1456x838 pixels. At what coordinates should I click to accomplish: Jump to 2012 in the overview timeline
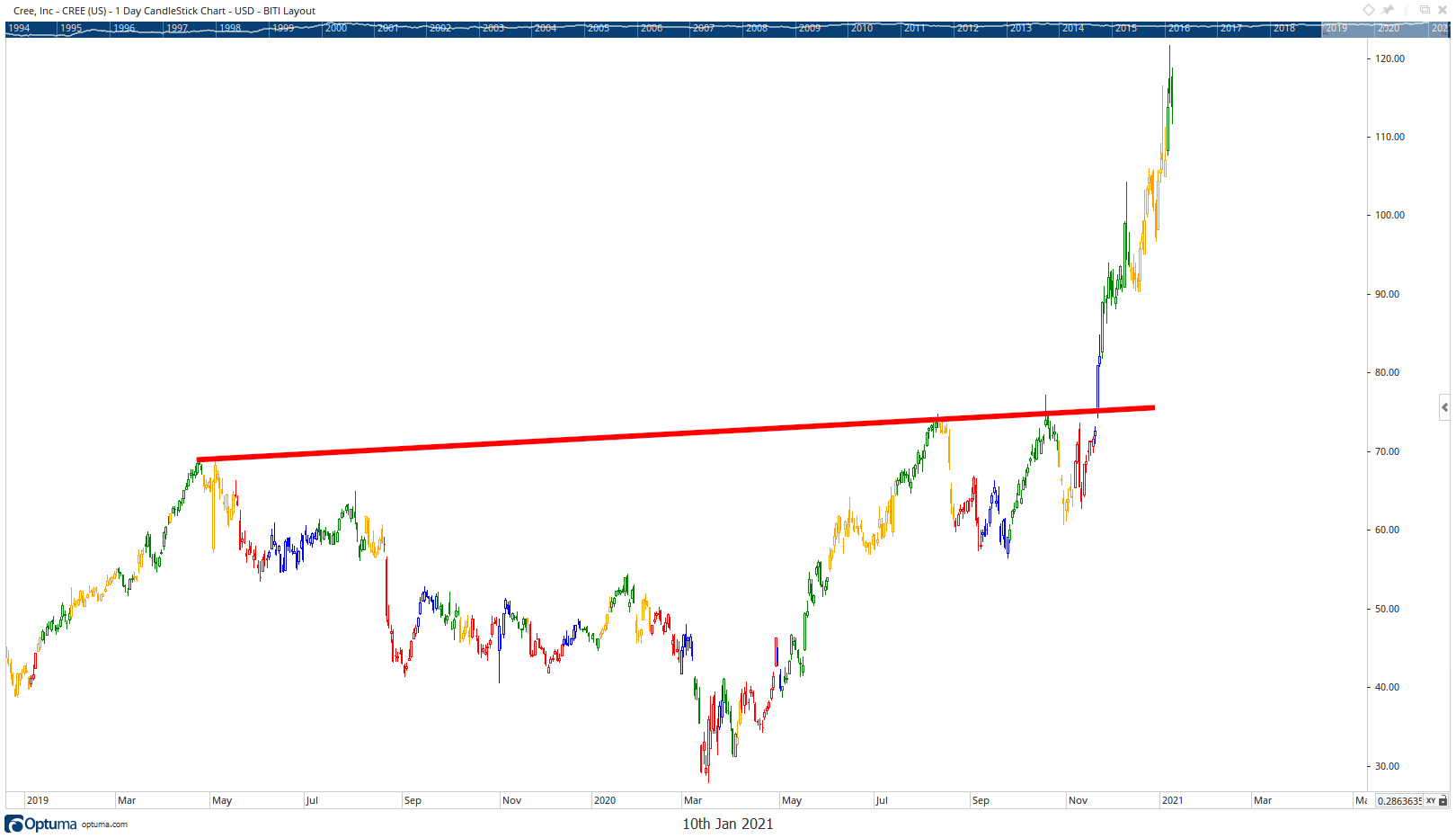point(968,28)
